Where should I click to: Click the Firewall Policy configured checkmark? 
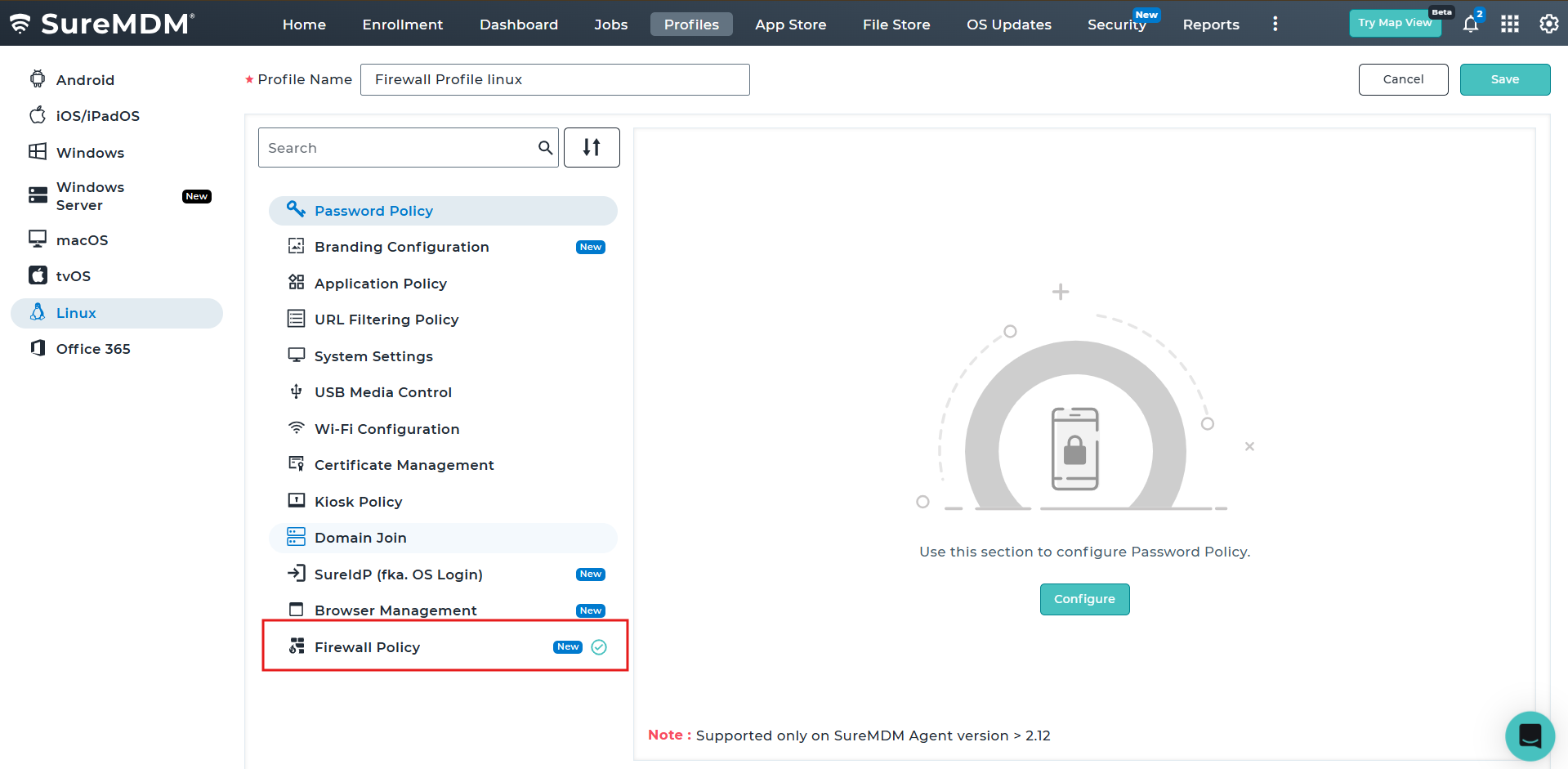(x=599, y=647)
